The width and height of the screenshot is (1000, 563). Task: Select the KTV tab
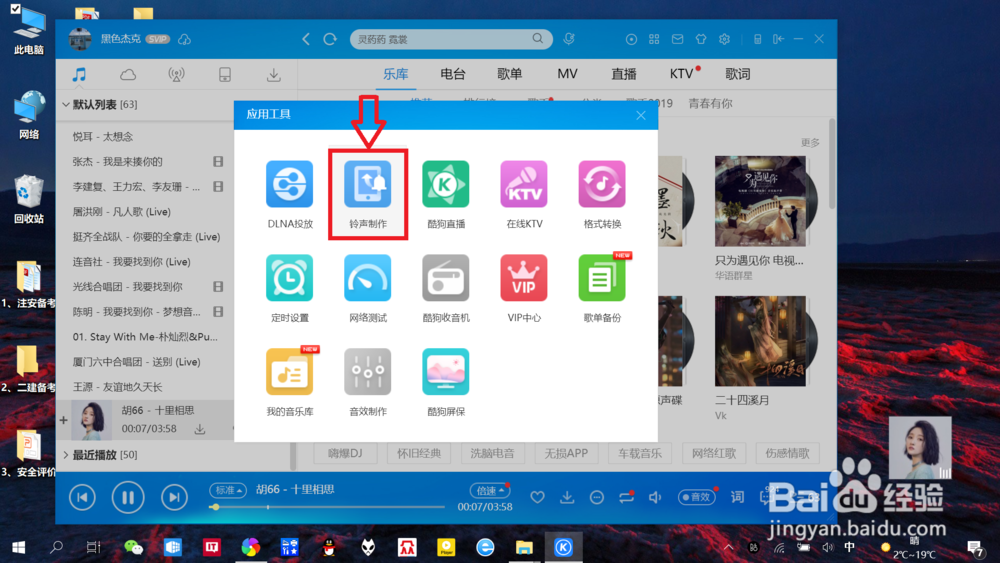[681, 74]
